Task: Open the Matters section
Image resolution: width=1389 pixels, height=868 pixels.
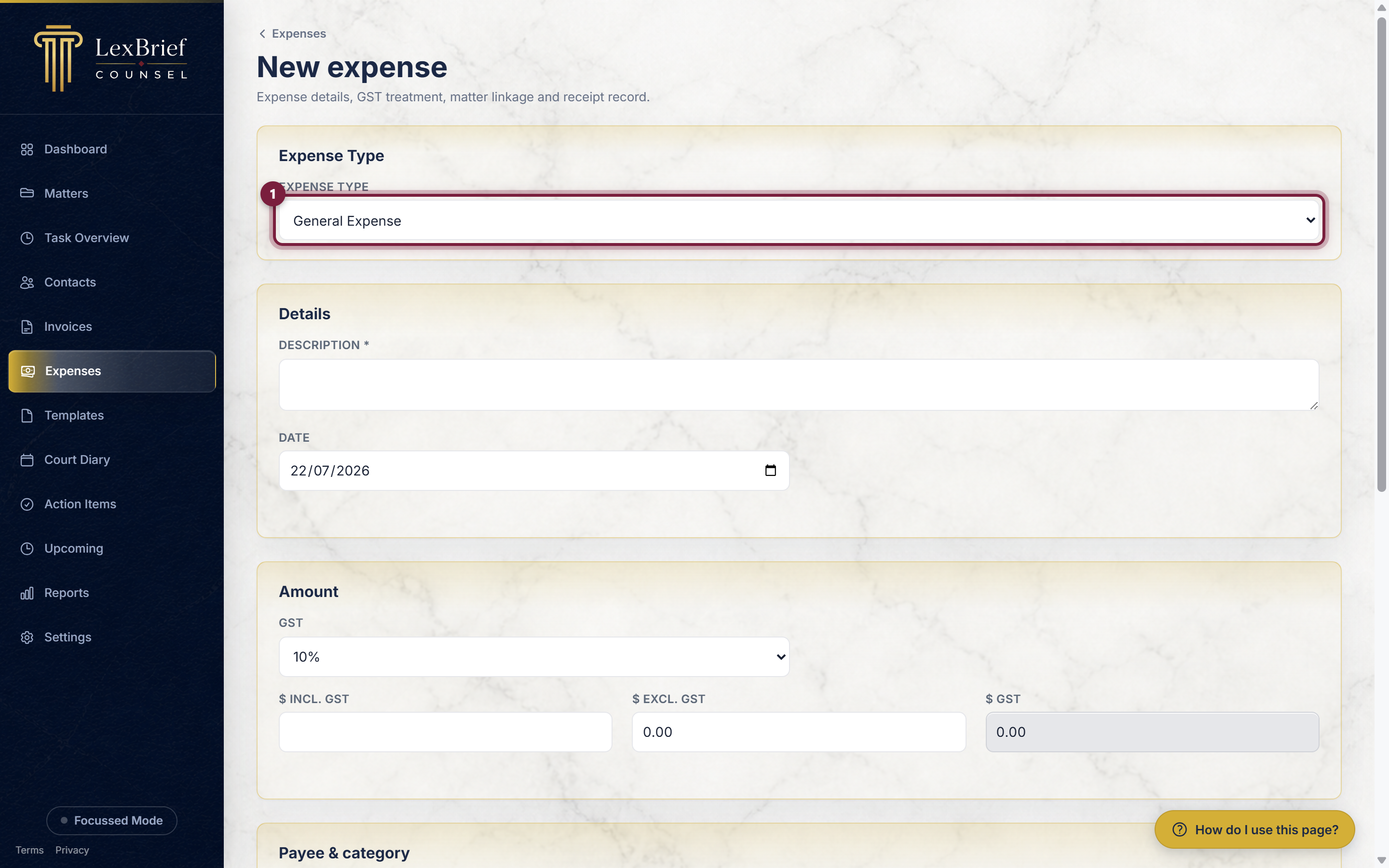Action: (x=112, y=193)
